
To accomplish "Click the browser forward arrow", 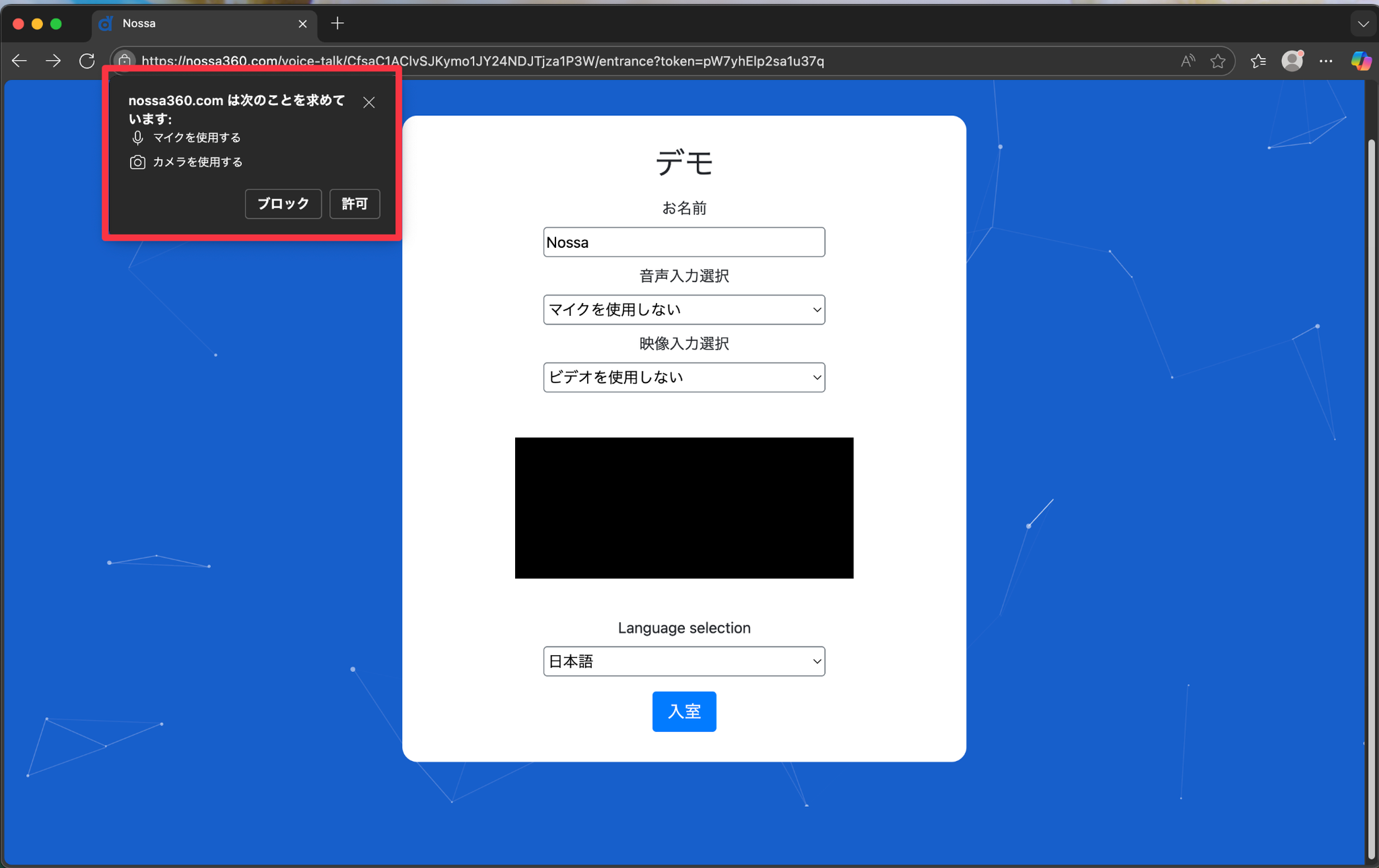I will (53, 61).
